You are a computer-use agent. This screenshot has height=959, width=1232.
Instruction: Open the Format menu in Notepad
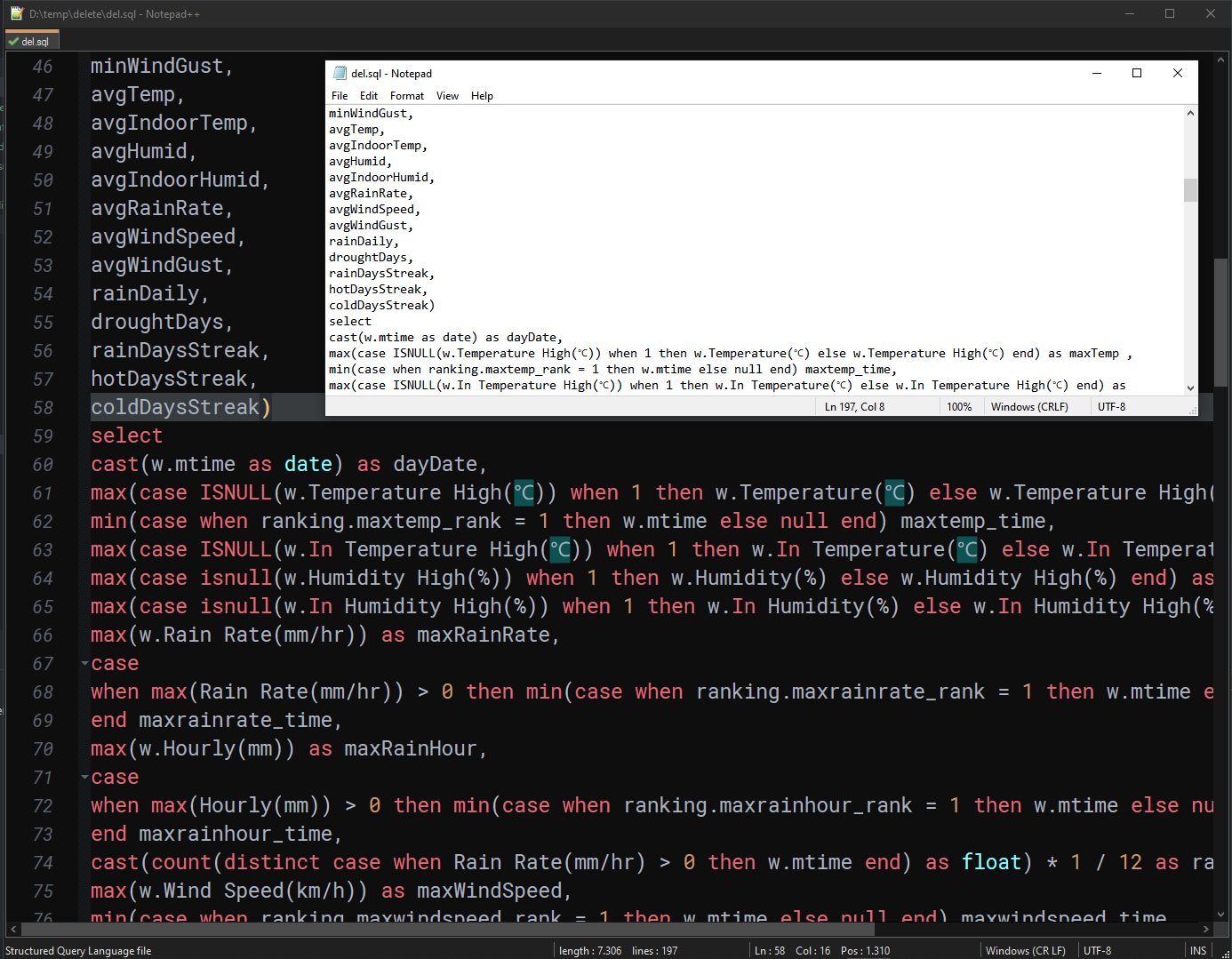point(406,96)
